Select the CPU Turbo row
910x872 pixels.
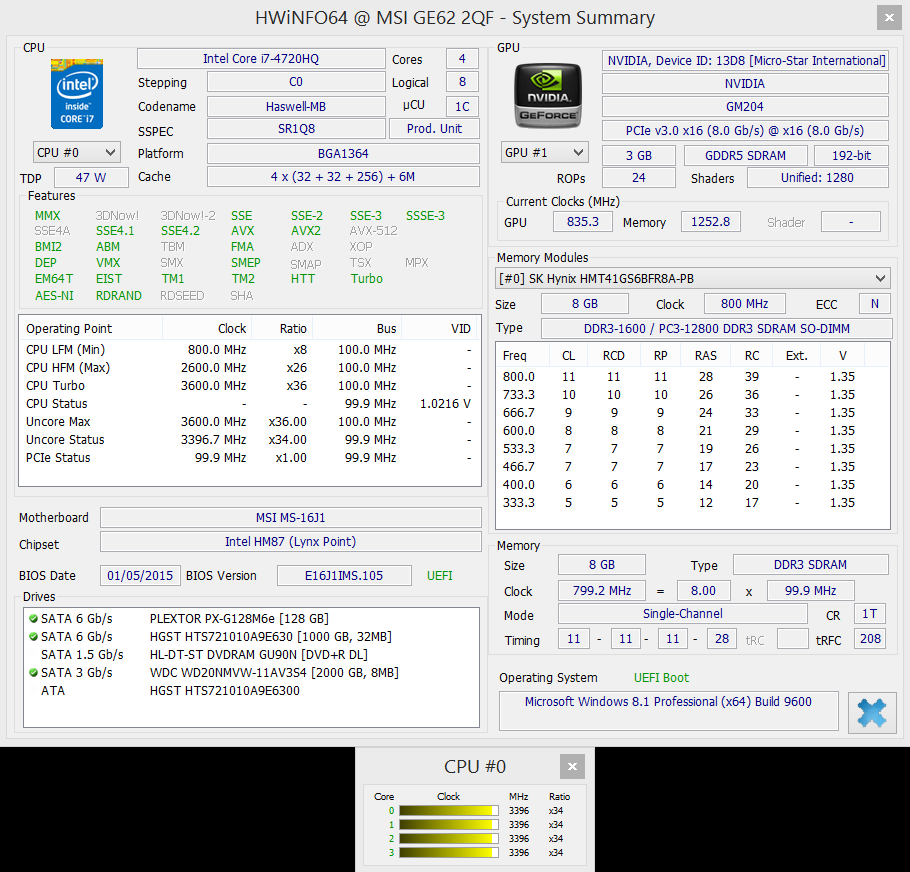250,386
